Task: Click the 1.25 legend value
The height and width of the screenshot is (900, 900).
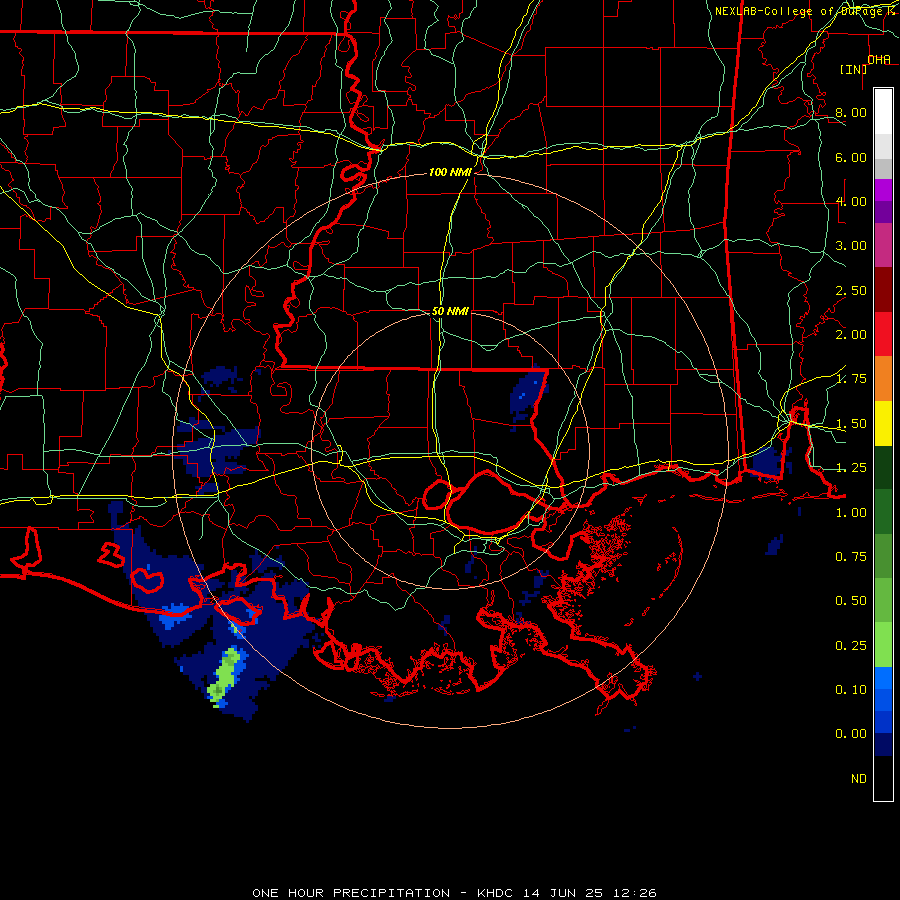Action: click(851, 468)
